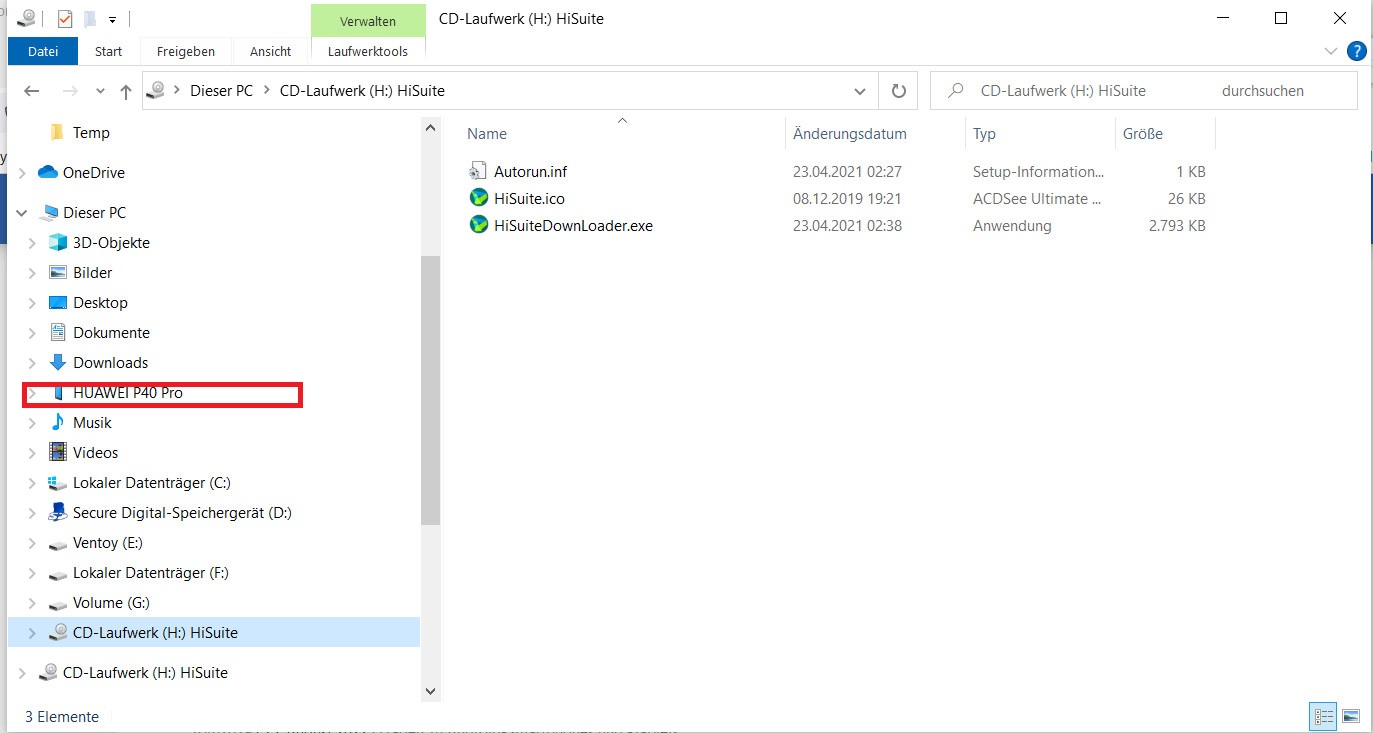Click into the search box
Viewport: 1373px width, 733px height.
click(1143, 91)
